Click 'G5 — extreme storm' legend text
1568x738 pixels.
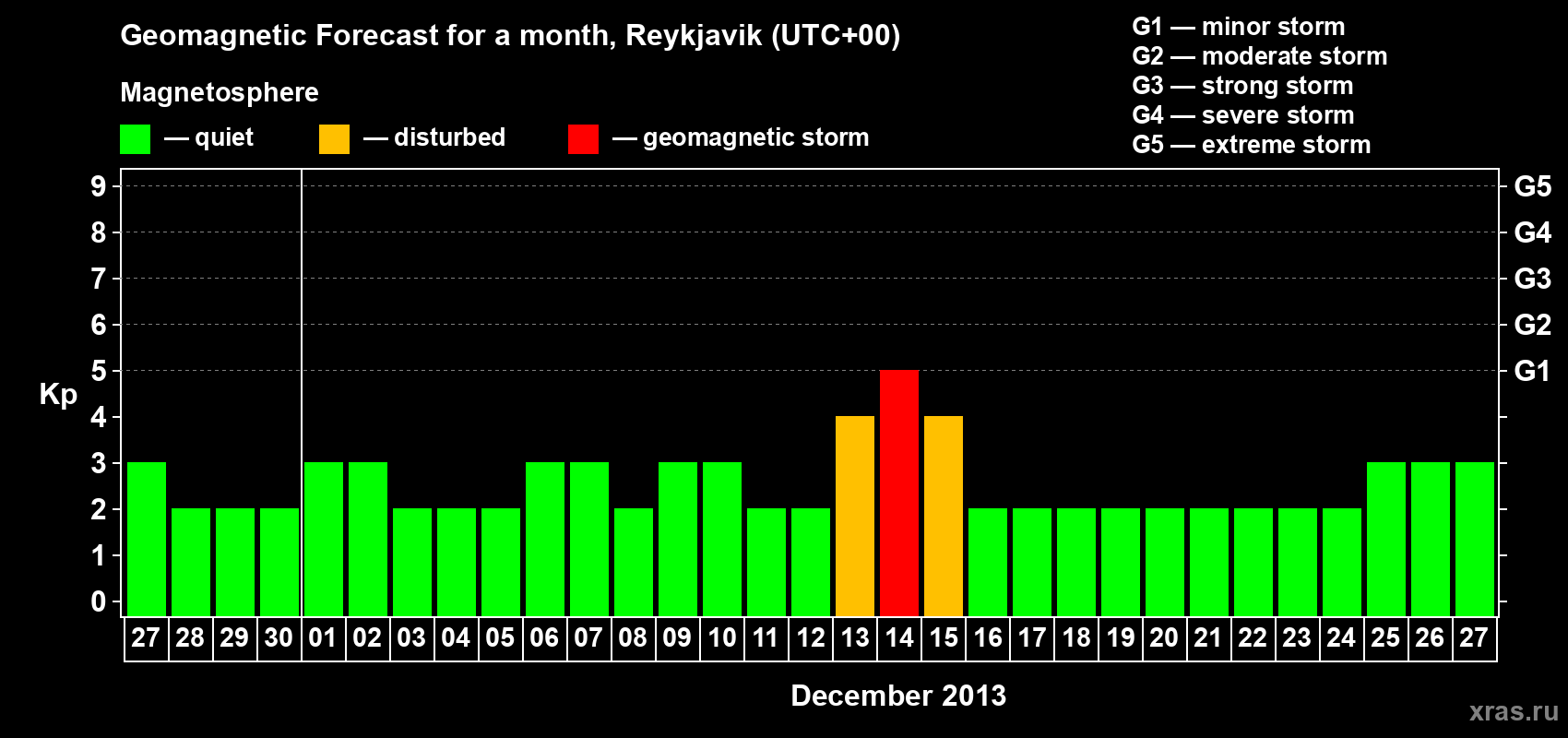1252,145
